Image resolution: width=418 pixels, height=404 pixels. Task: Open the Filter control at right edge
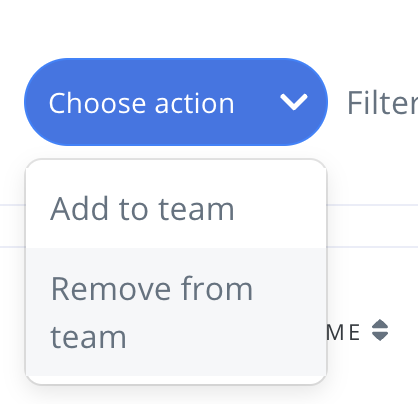click(382, 103)
